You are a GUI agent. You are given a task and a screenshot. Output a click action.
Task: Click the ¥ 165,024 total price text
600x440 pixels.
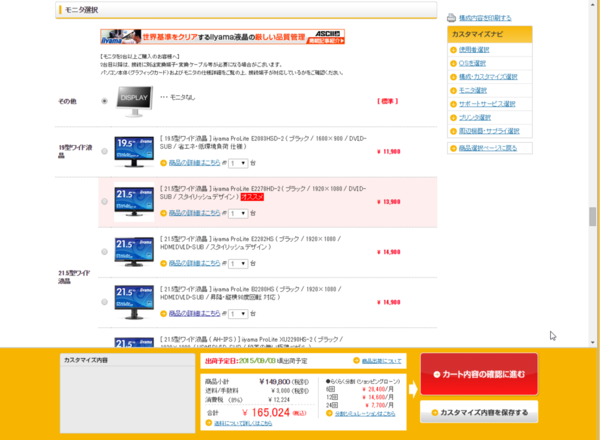tap(266, 412)
